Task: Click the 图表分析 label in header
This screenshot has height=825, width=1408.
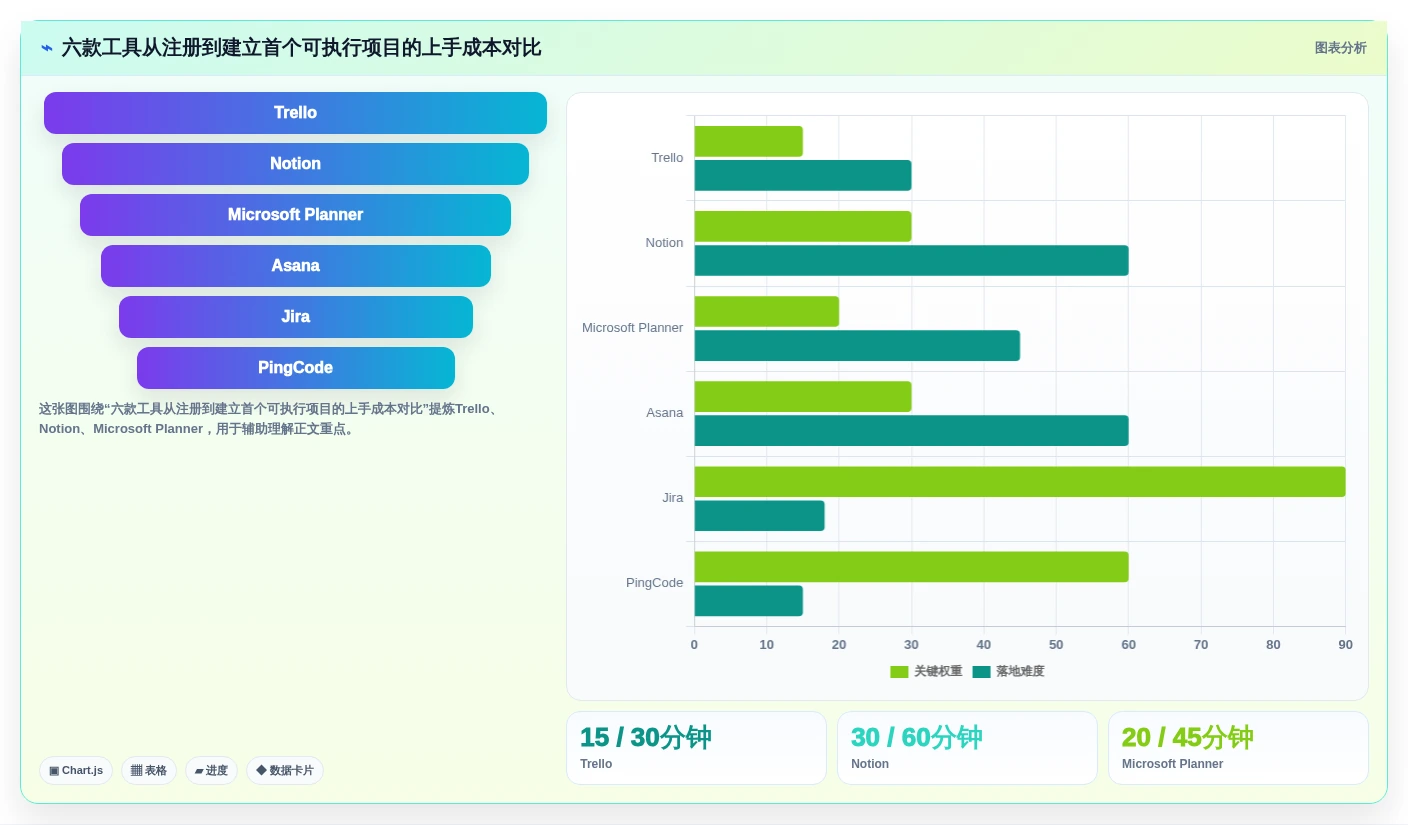Action: [x=1340, y=48]
